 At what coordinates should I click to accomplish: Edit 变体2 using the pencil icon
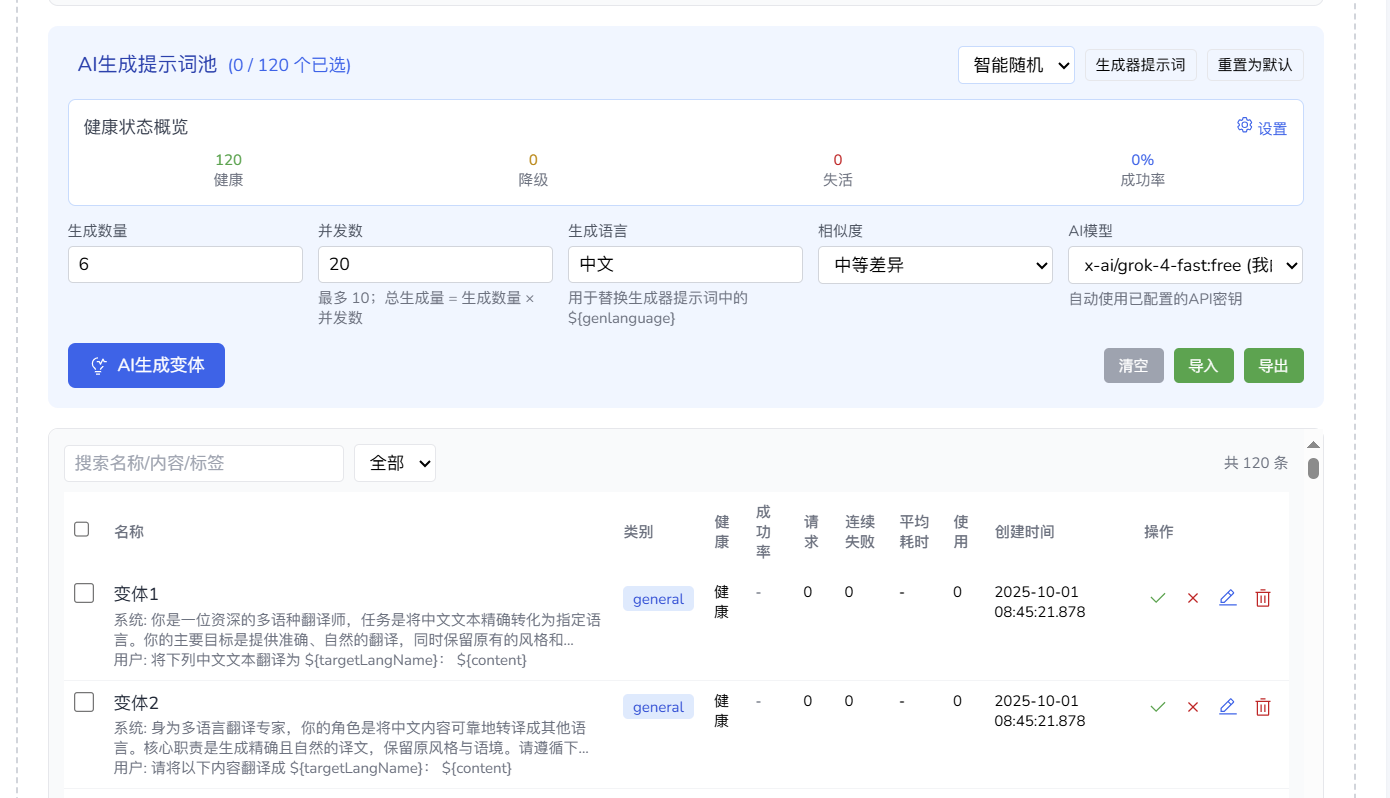coord(1228,707)
